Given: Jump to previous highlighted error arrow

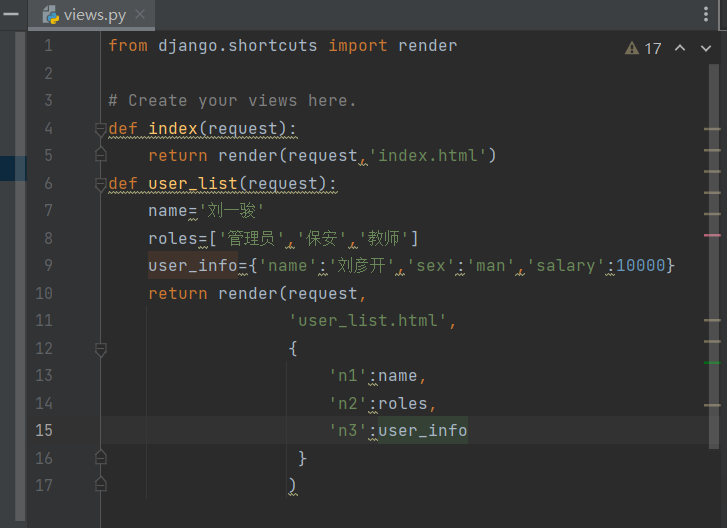Looking at the screenshot, I should coord(680,48).
